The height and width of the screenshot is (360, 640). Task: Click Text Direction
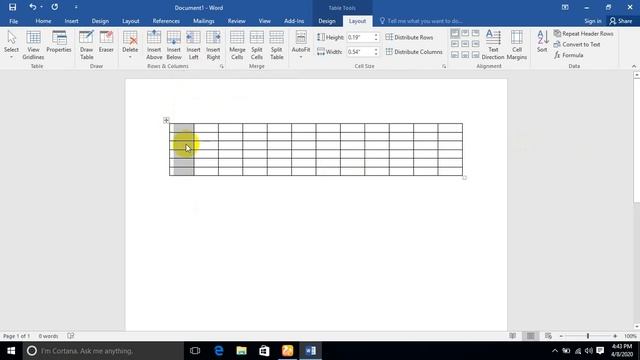pyautogui.click(x=493, y=44)
